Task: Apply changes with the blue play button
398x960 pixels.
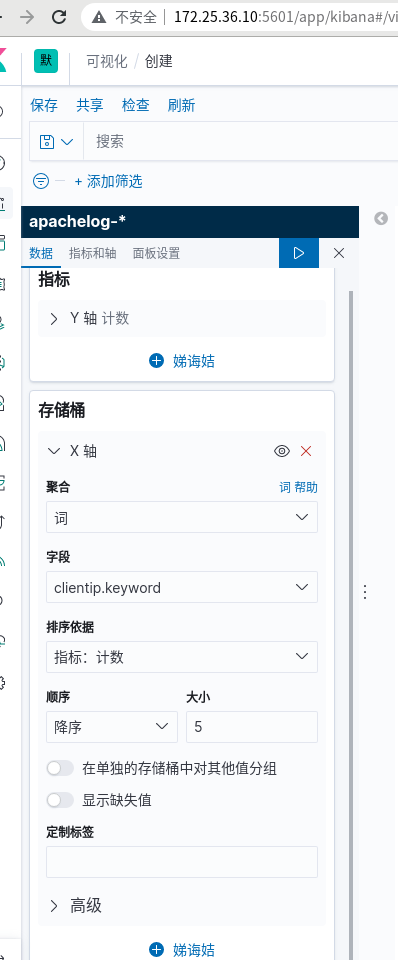Action: [x=299, y=253]
